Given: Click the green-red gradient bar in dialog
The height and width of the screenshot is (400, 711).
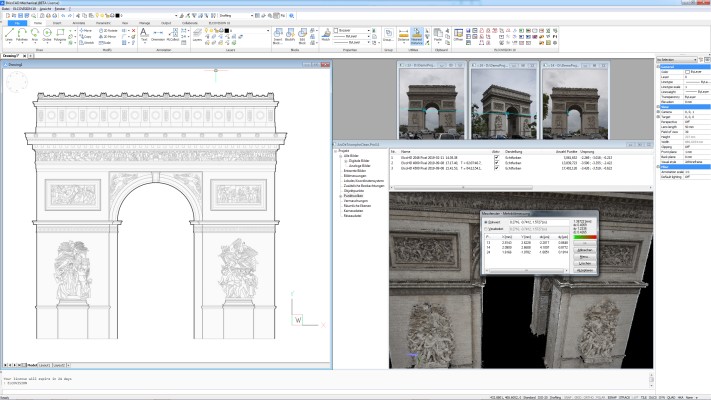Looking at the screenshot, I should coord(585,237).
